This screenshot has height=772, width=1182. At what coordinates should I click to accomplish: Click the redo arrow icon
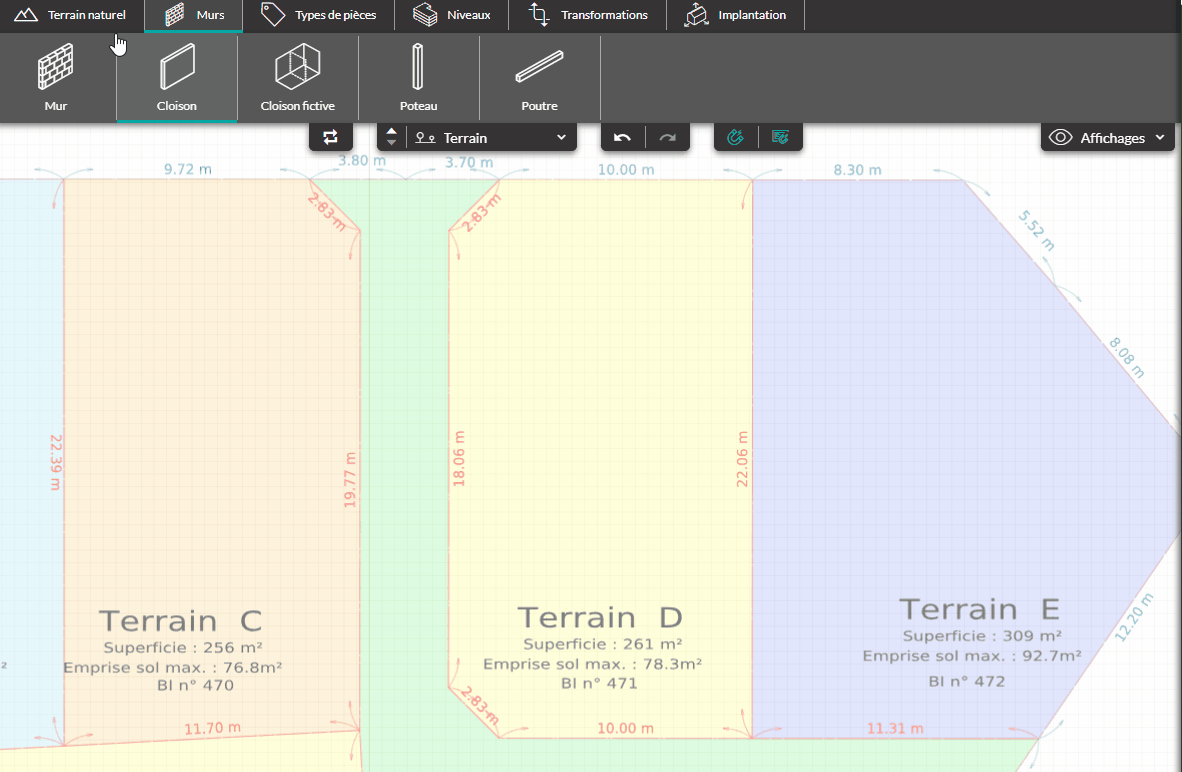click(x=668, y=138)
